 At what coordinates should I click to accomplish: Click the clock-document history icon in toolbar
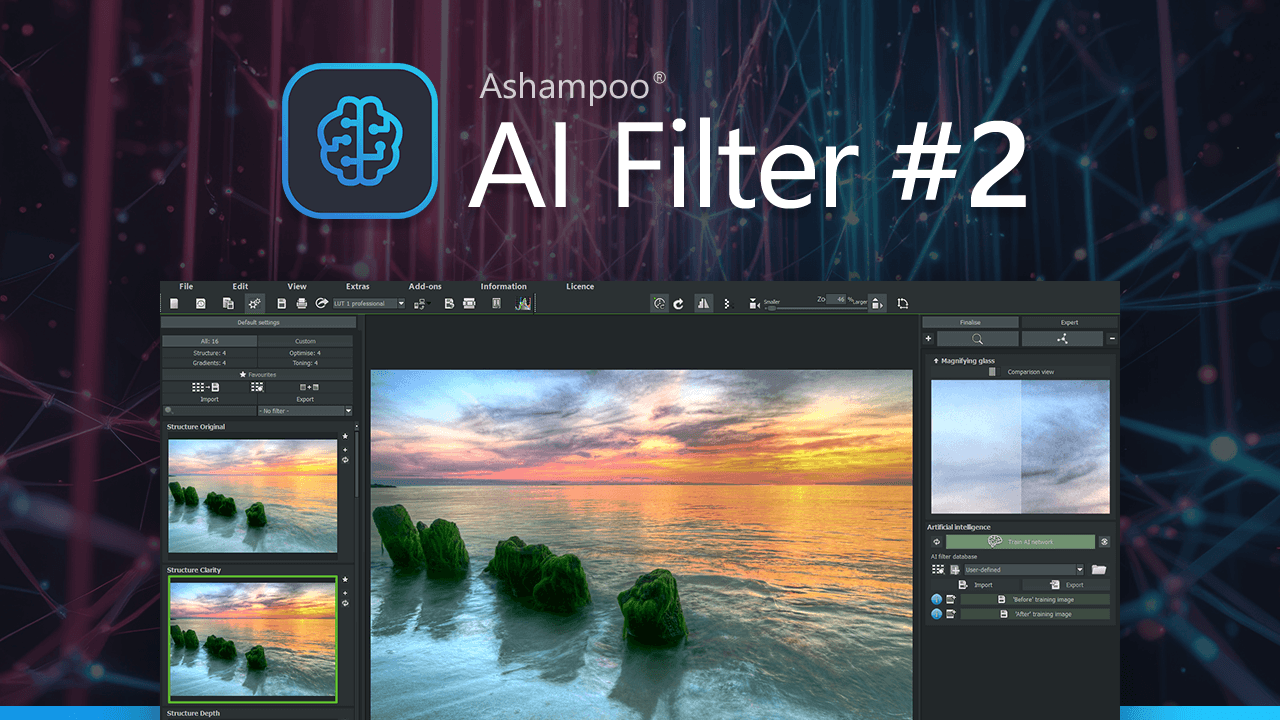[x=201, y=303]
